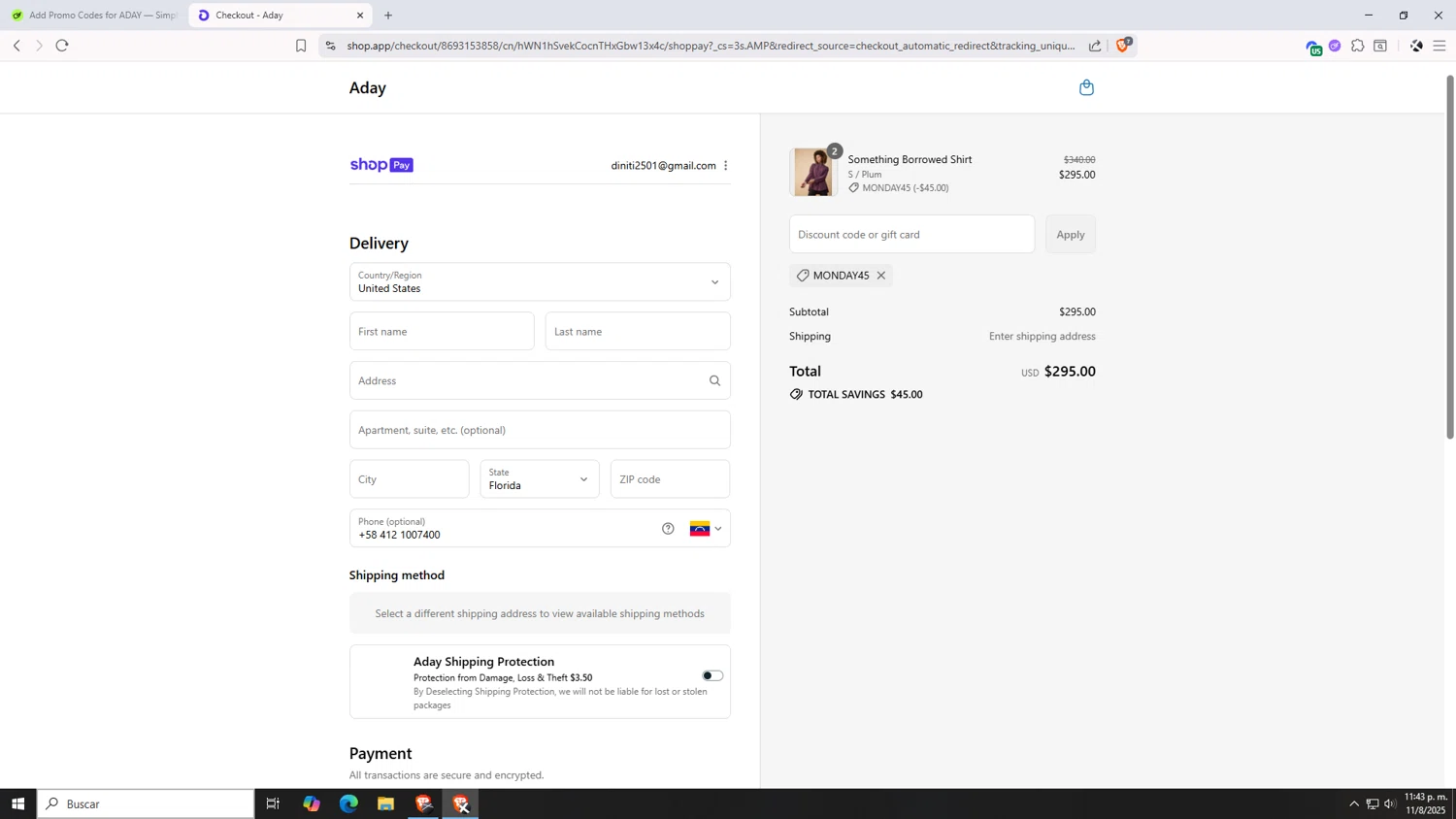
Task: Open File Explorer from taskbar
Action: [385, 803]
